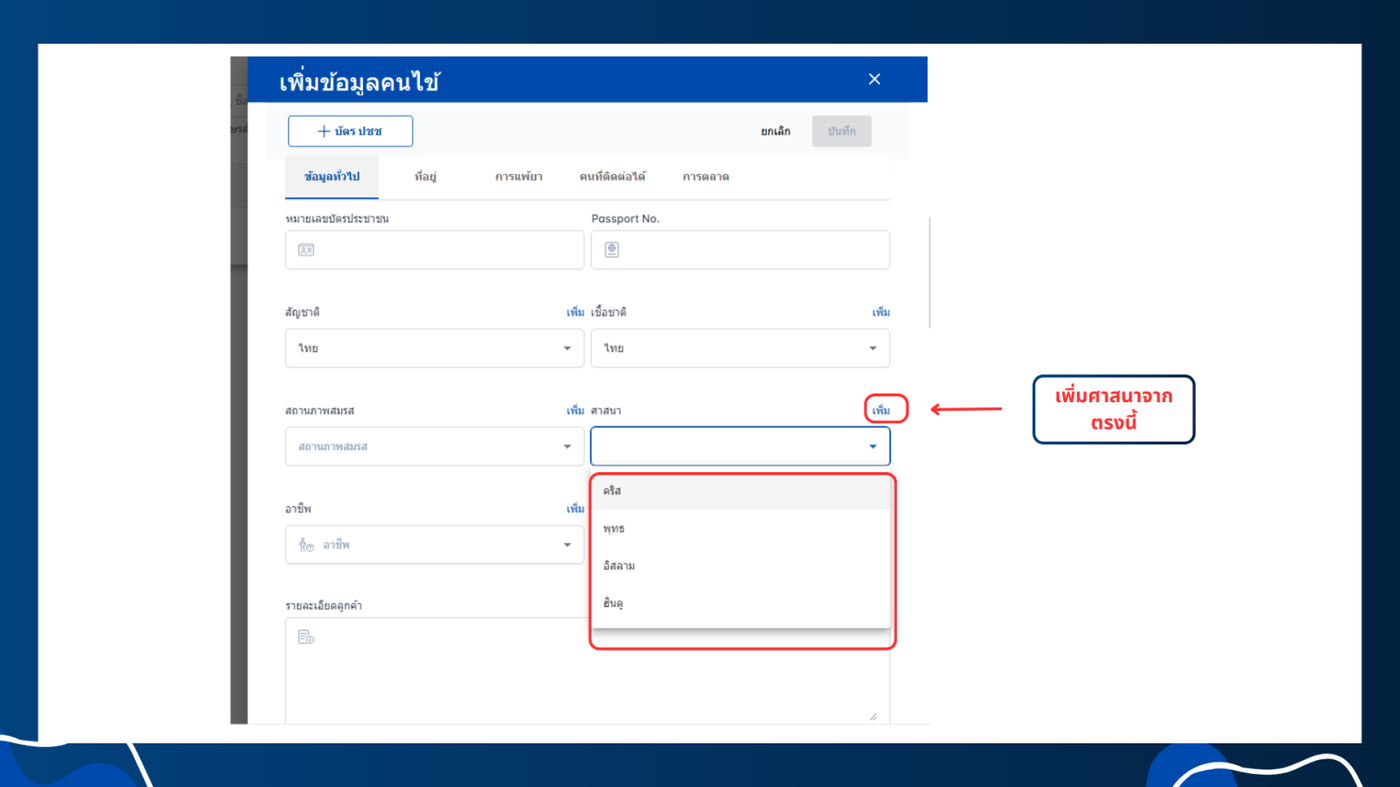The image size is (1400, 787).
Task: Select the คนที่ติดต่อได้ tab
Action: [x=612, y=177]
